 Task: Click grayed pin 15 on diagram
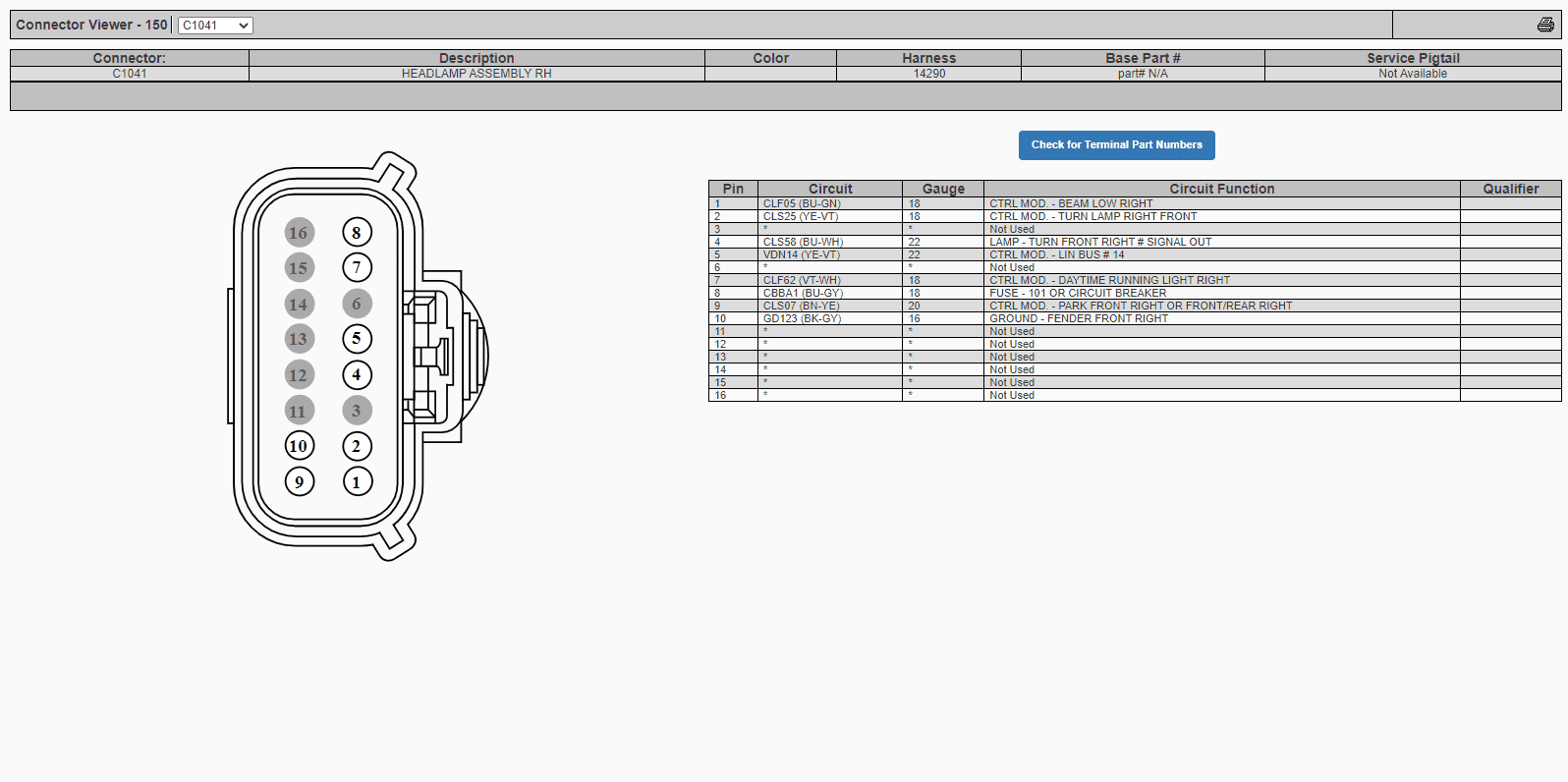pyautogui.click(x=300, y=267)
